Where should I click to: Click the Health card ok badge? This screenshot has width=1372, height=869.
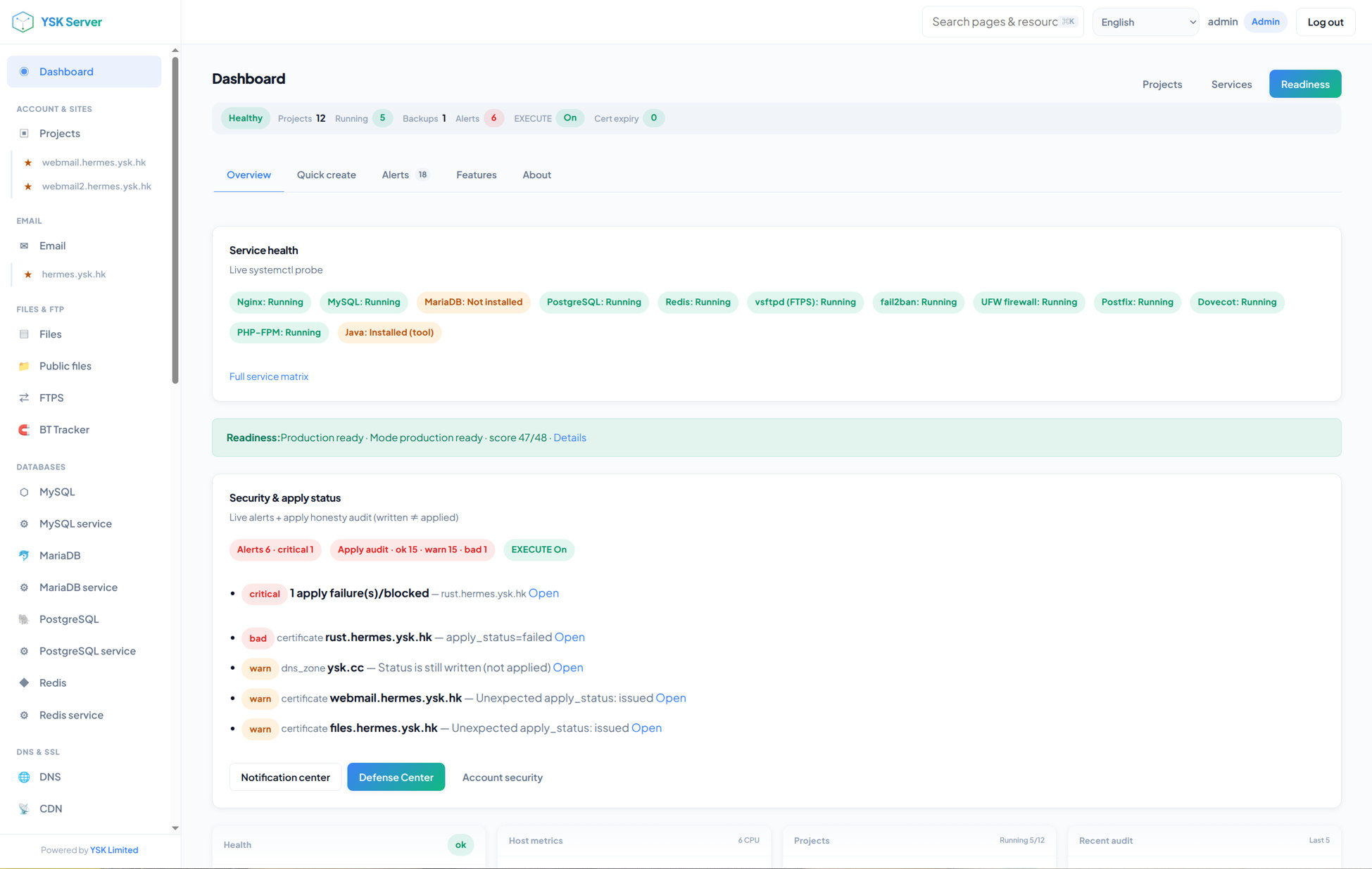coord(460,845)
